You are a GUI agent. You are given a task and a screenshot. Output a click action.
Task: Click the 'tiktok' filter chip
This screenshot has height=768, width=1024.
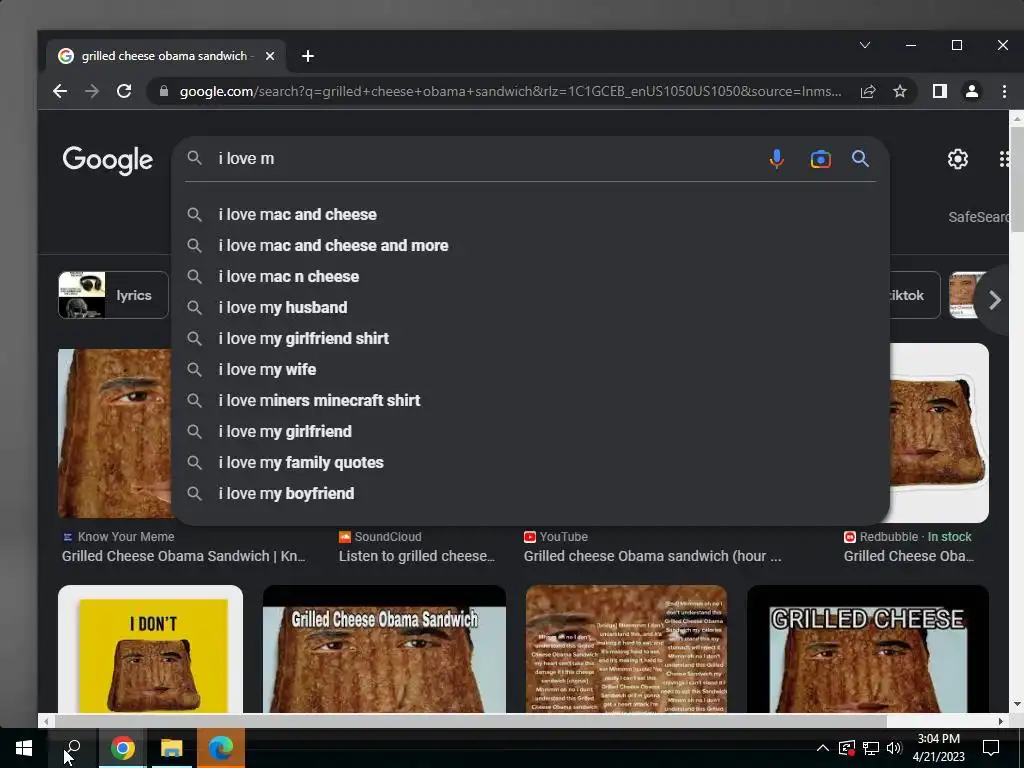click(914, 295)
